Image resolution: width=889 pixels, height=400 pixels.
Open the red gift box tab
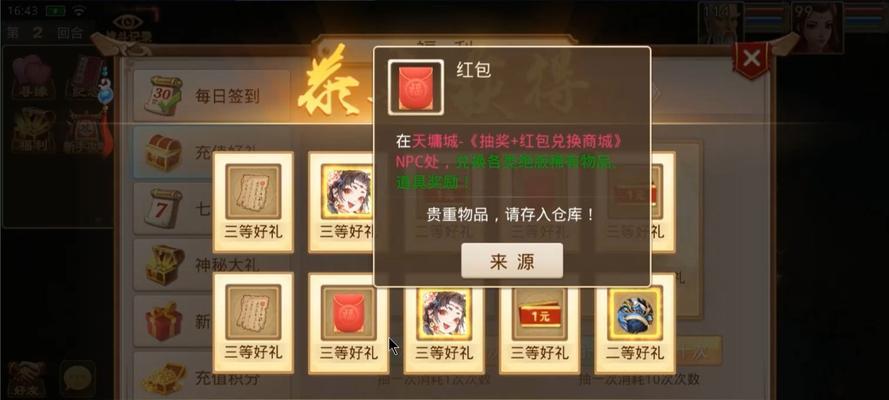pos(173,321)
